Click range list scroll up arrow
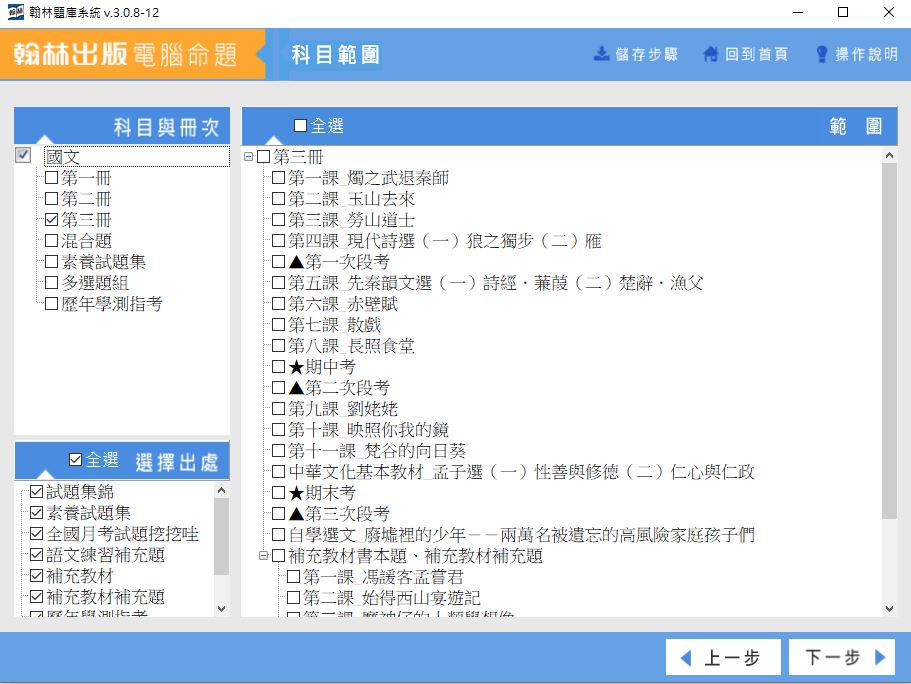This screenshot has height=684, width=911. tap(889, 155)
